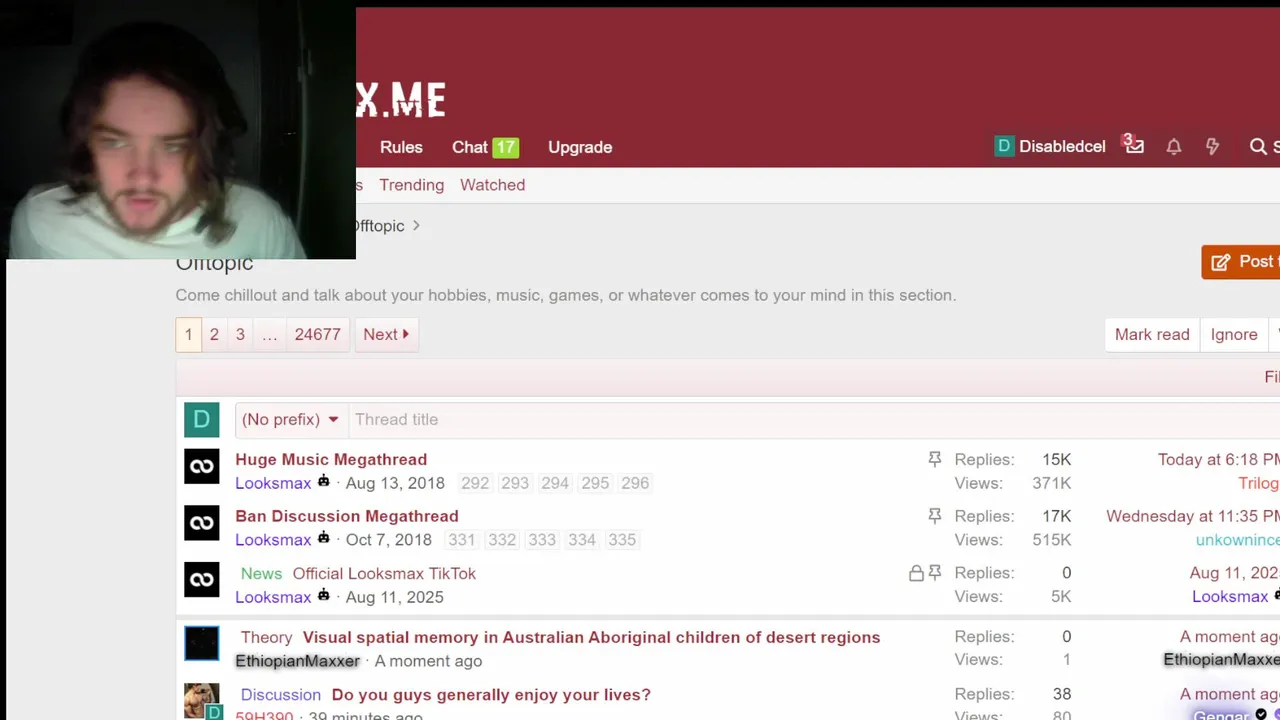1280x720 pixels.
Task: Jump to page 296 of Huge Music Megathread
Action: 635,483
